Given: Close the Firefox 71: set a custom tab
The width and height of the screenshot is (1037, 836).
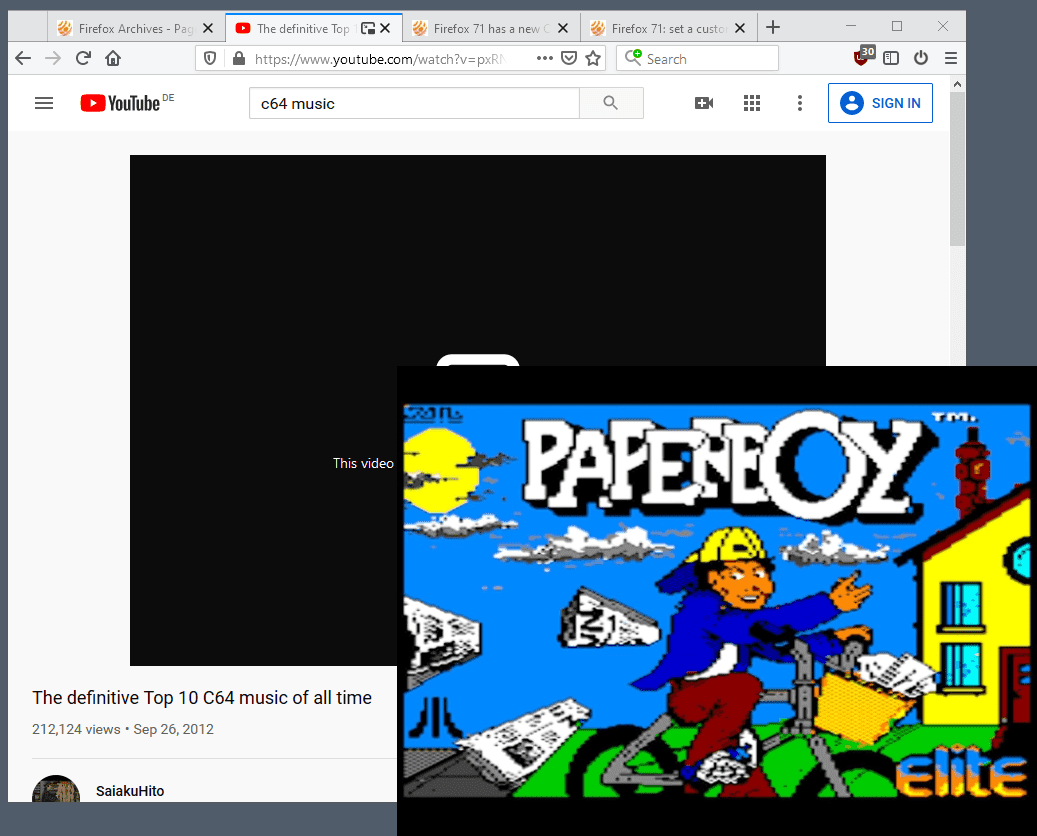Looking at the screenshot, I should click(x=740, y=28).
